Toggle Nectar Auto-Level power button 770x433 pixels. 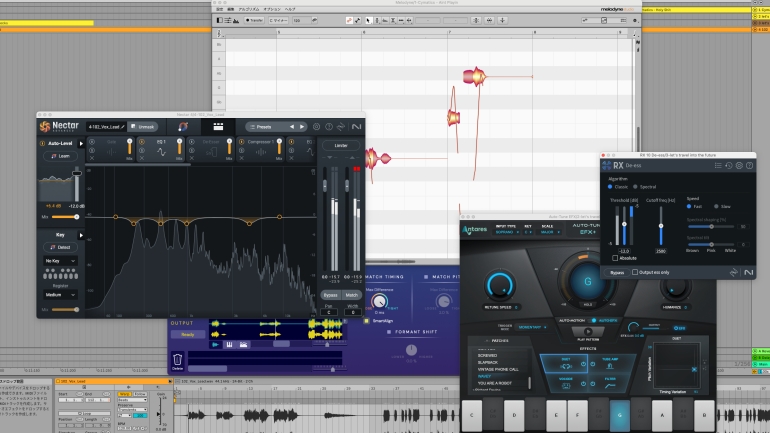(42, 143)
